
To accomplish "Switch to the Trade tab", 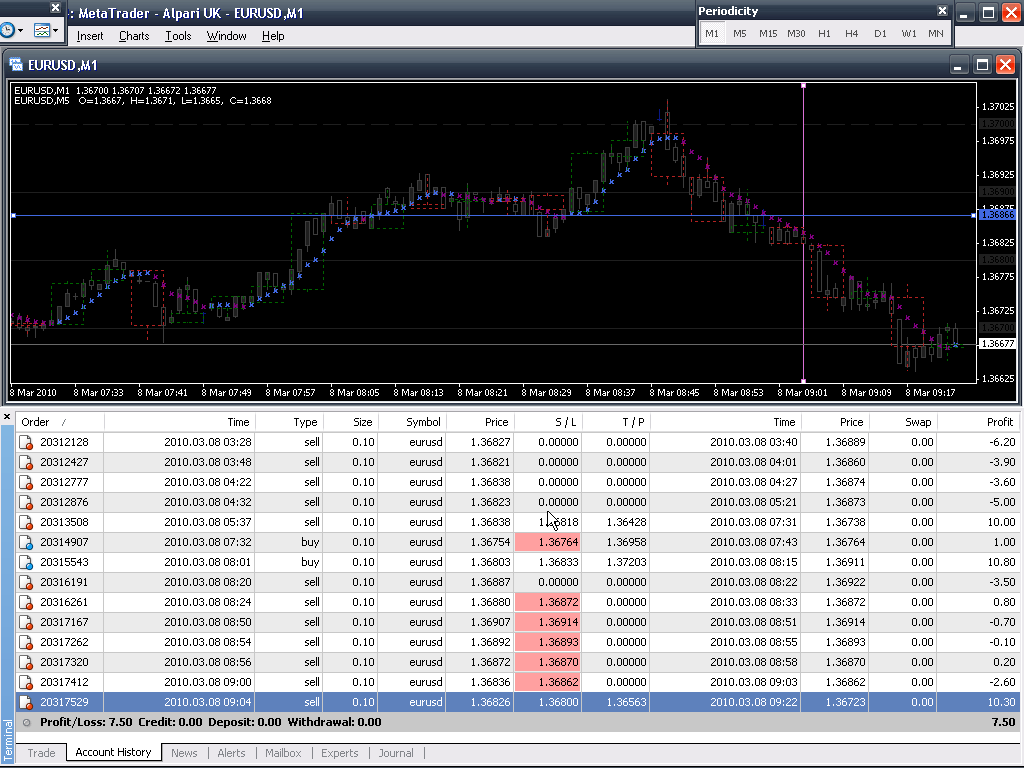I will [x=41, y=753].
